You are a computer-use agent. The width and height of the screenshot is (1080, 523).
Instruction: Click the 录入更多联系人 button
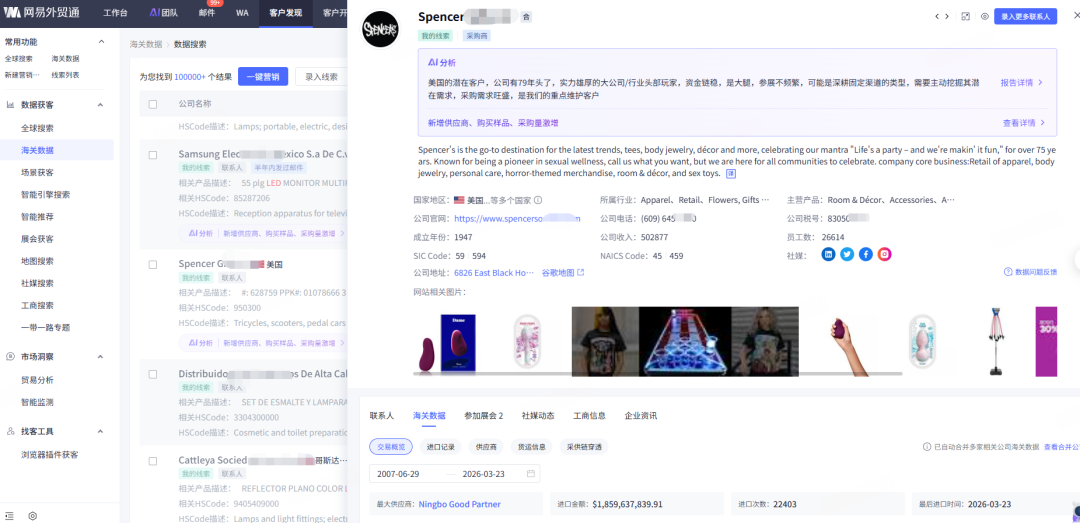(x=1025, y=17)
